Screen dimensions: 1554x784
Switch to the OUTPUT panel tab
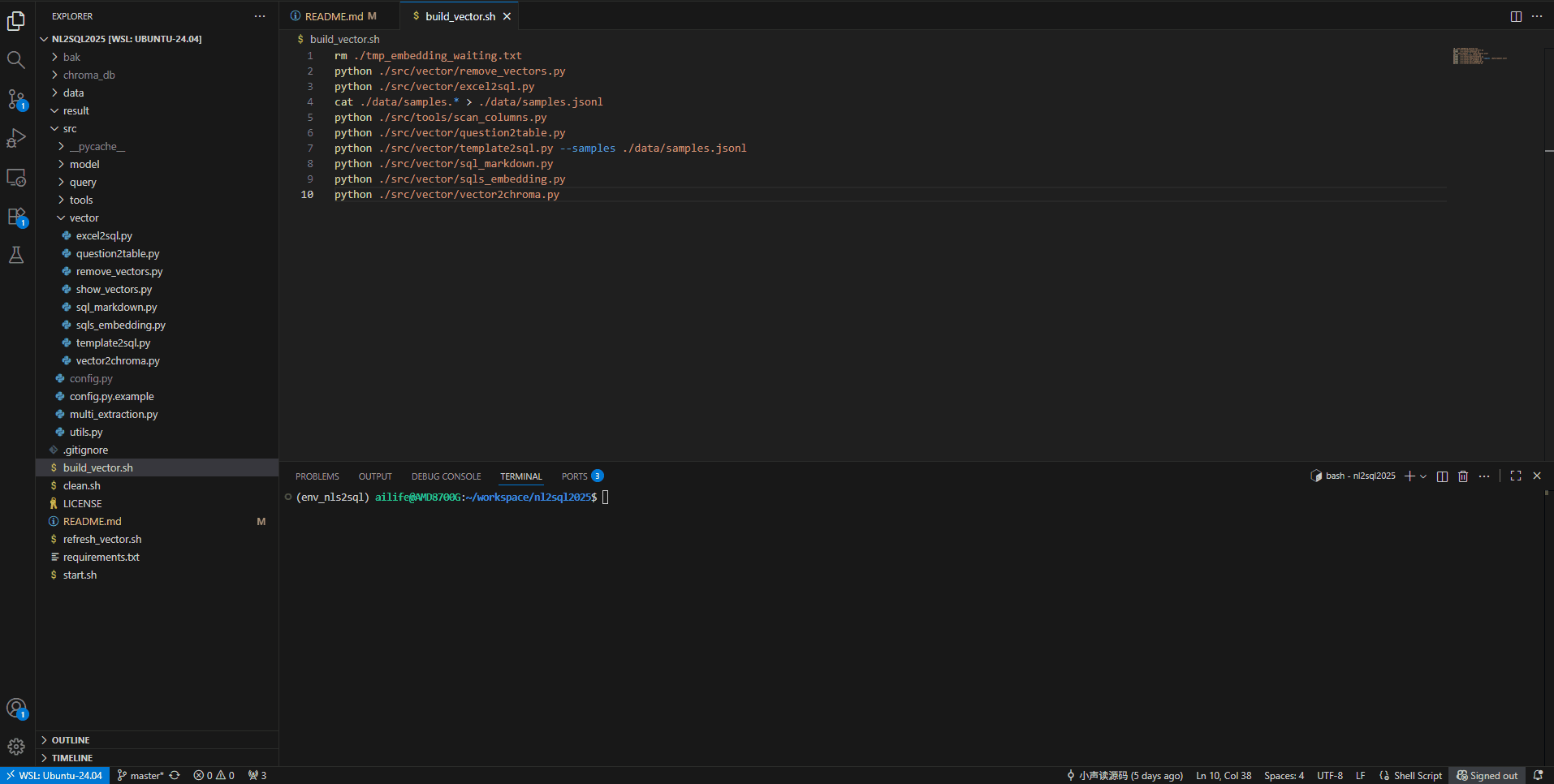(375, 476)
